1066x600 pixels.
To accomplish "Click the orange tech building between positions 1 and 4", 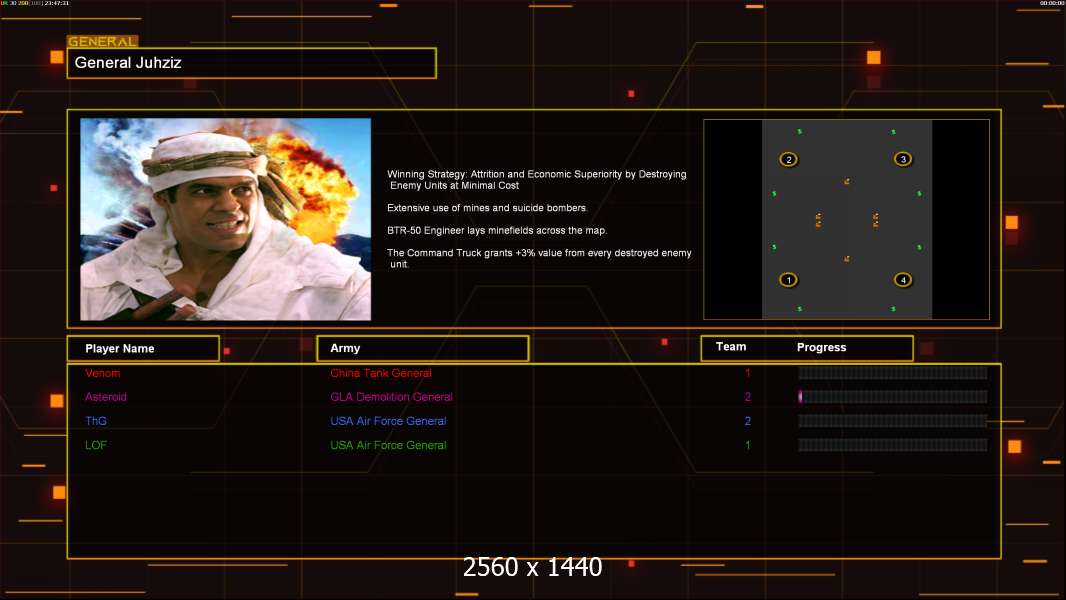I will pos(846,259).
